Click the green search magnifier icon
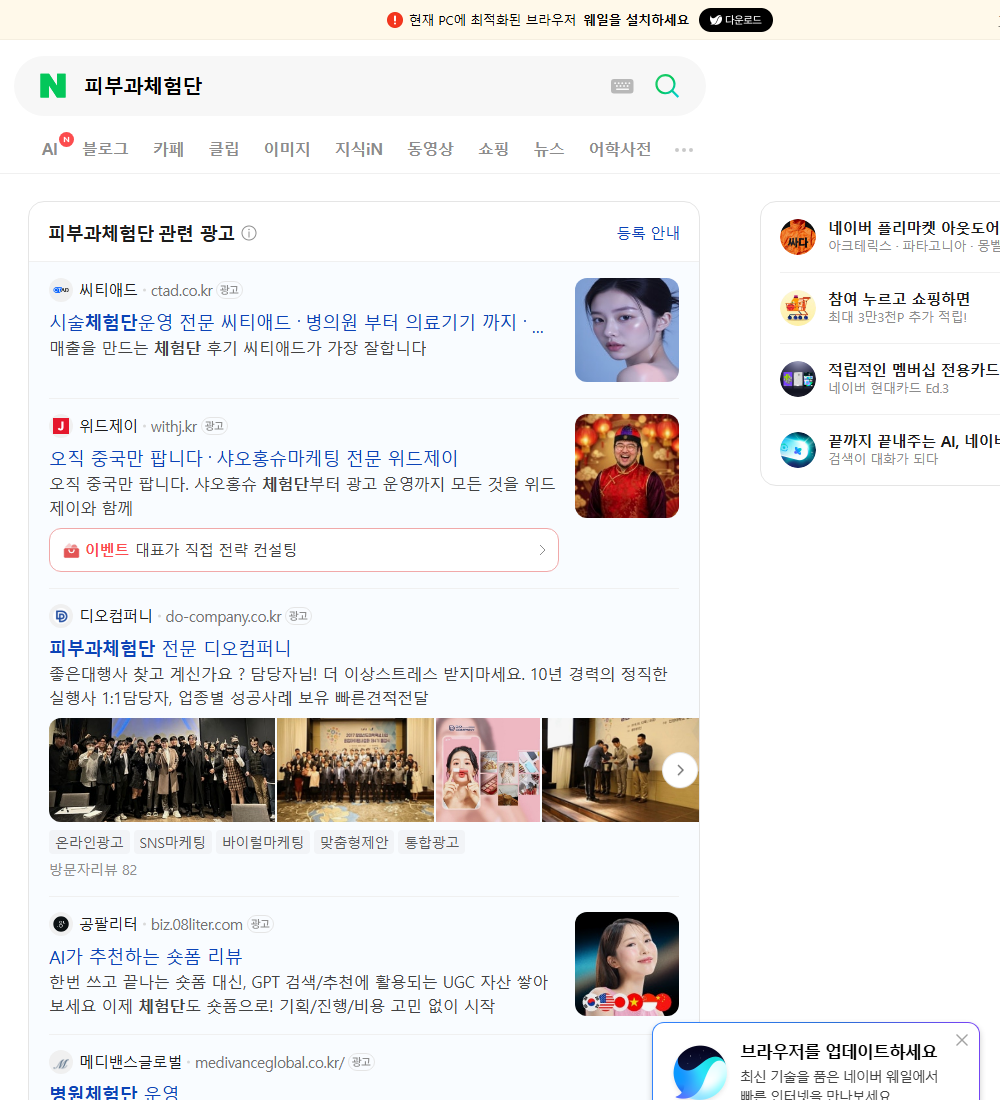Screen dimensions: 1000x1100 667,86
